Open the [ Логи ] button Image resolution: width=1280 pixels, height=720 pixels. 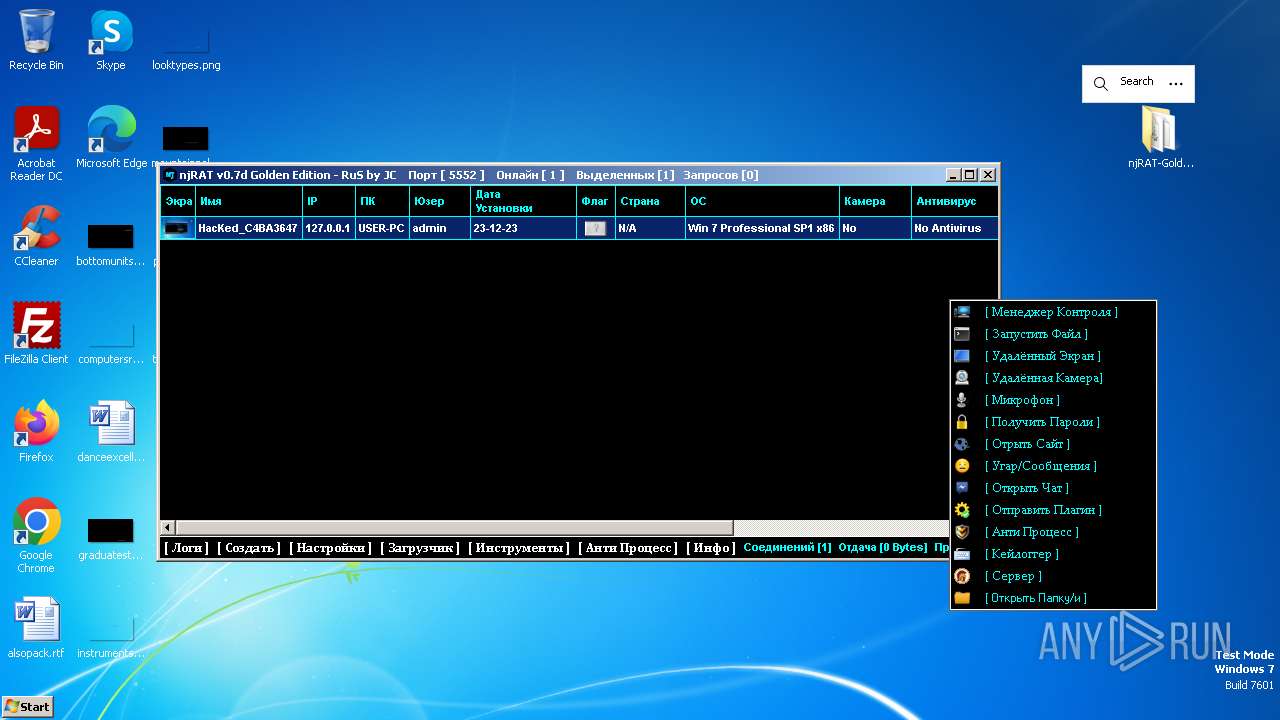coord(186,548)
